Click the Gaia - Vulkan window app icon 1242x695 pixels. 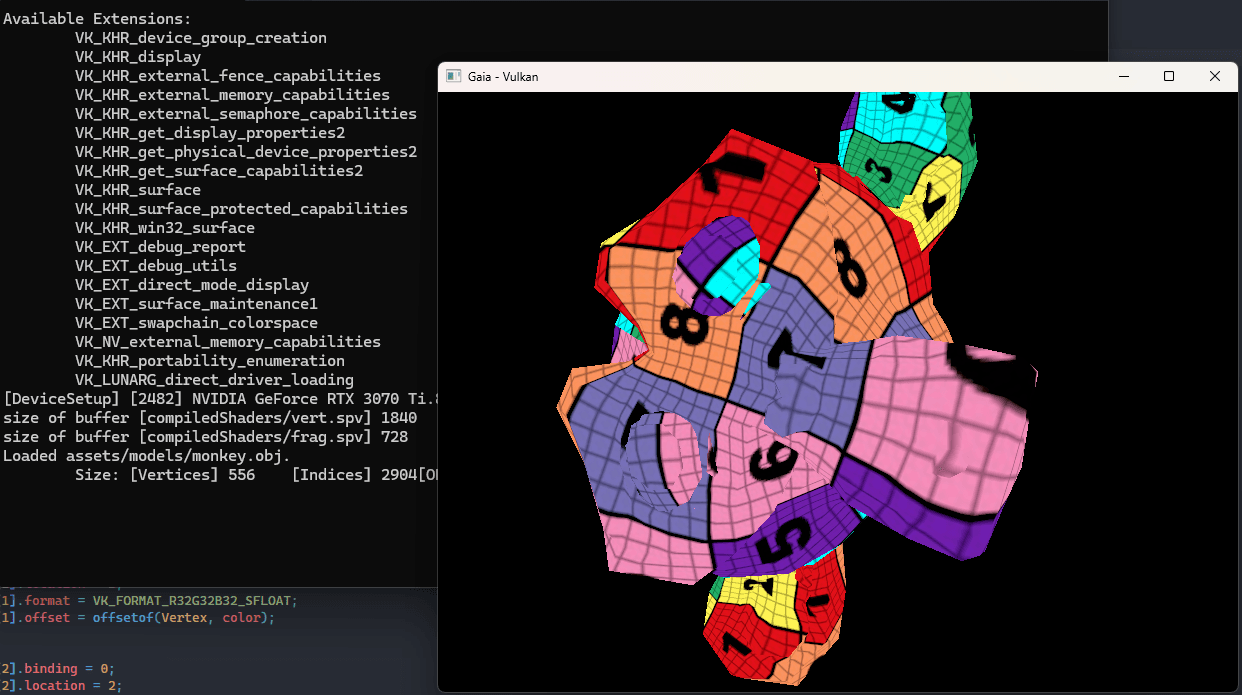coord(453,76)
